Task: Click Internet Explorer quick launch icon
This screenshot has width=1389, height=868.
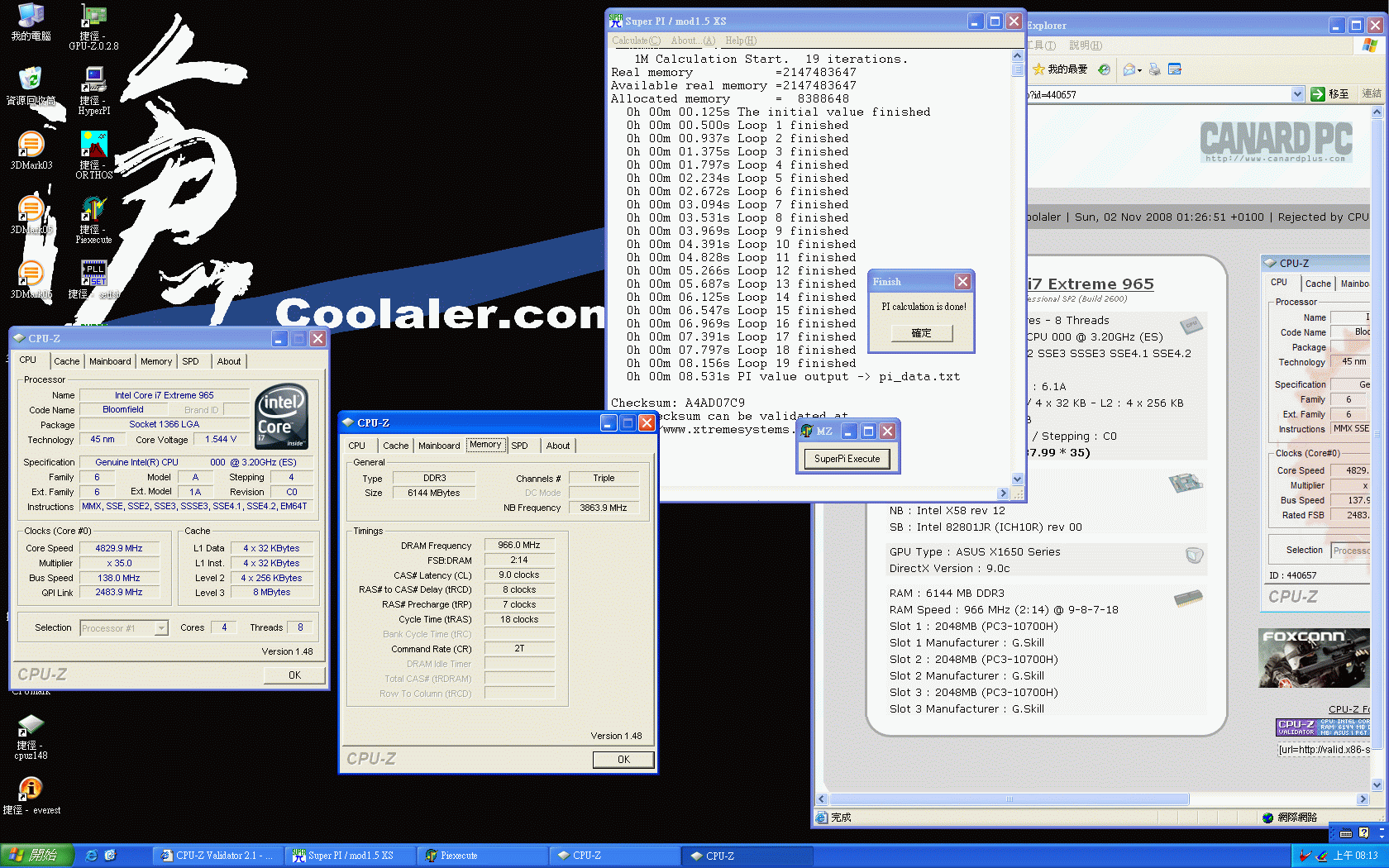Action: click(x=91, y=856)
